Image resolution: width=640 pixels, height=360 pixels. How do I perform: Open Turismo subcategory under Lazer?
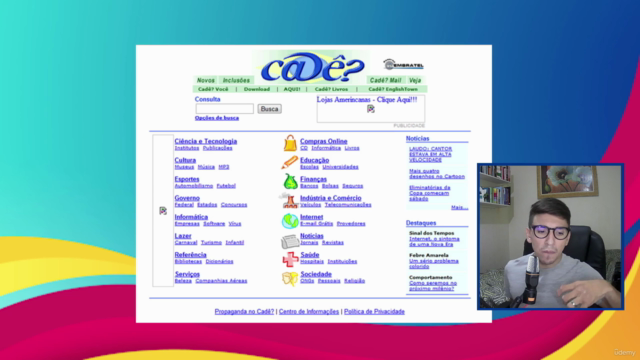pos(211,242)
